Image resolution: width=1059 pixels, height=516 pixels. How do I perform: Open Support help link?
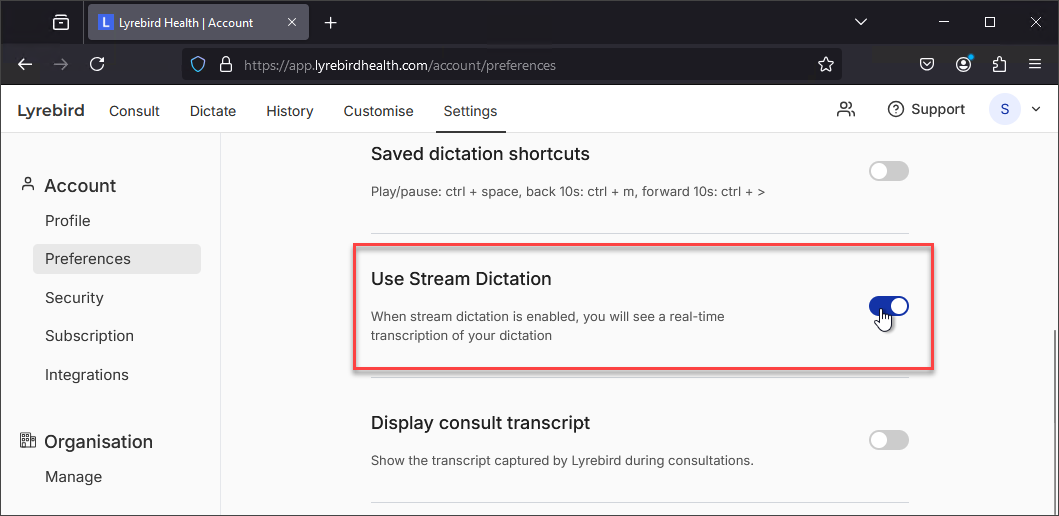[926, 109]
